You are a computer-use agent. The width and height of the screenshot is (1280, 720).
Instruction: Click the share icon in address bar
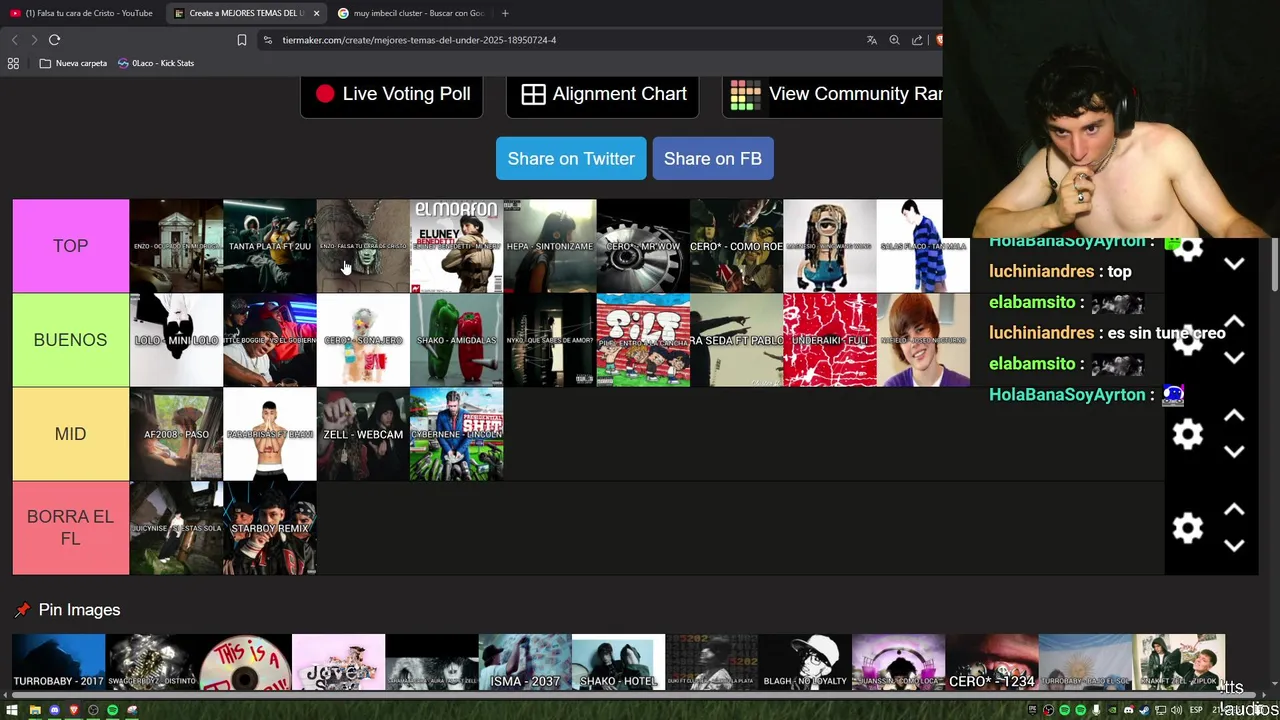tap(917, 40)
